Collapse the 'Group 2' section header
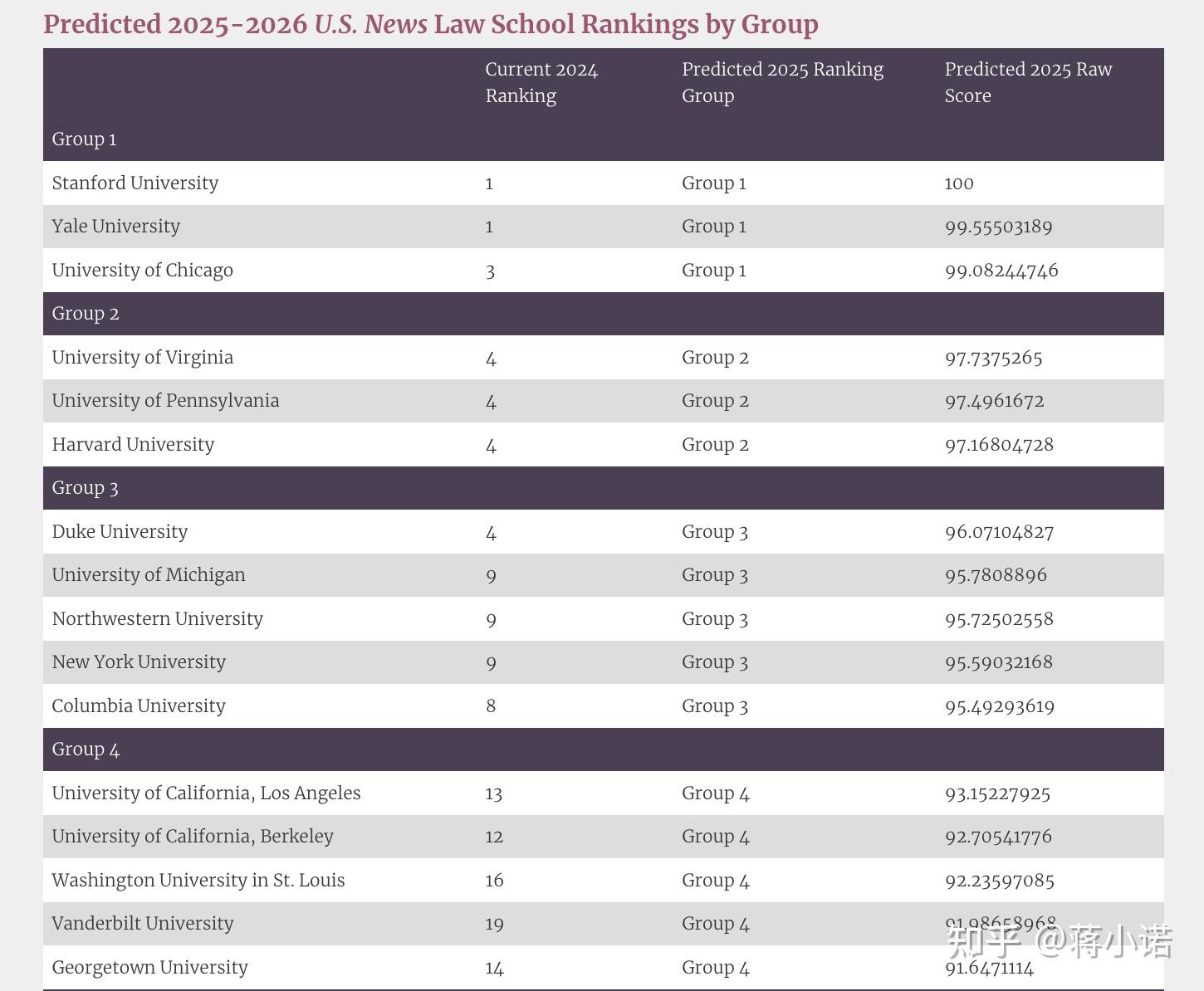Screen dimensions: 1204x991 (x=86, y=313)
